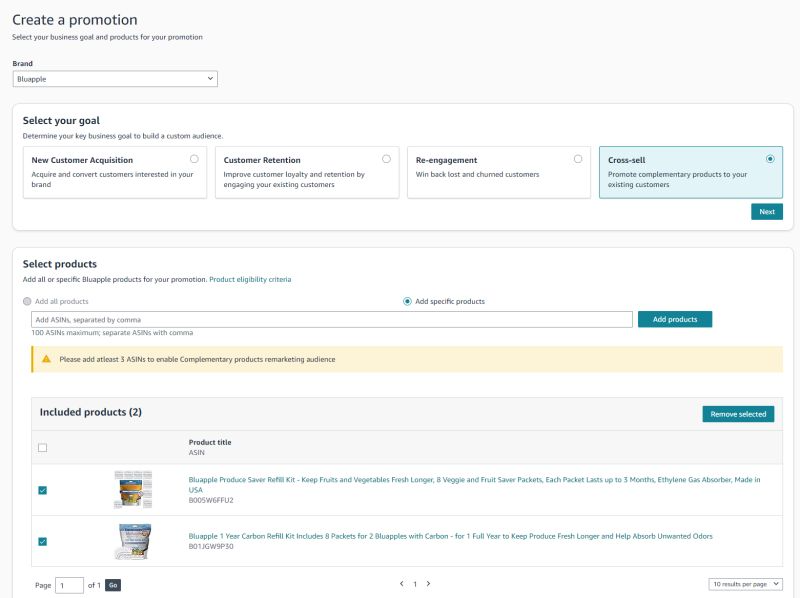Uncheck the Produce Saver Refill Kit checkbox
Screen dimensions: 800x598
[x=42, y=490]
